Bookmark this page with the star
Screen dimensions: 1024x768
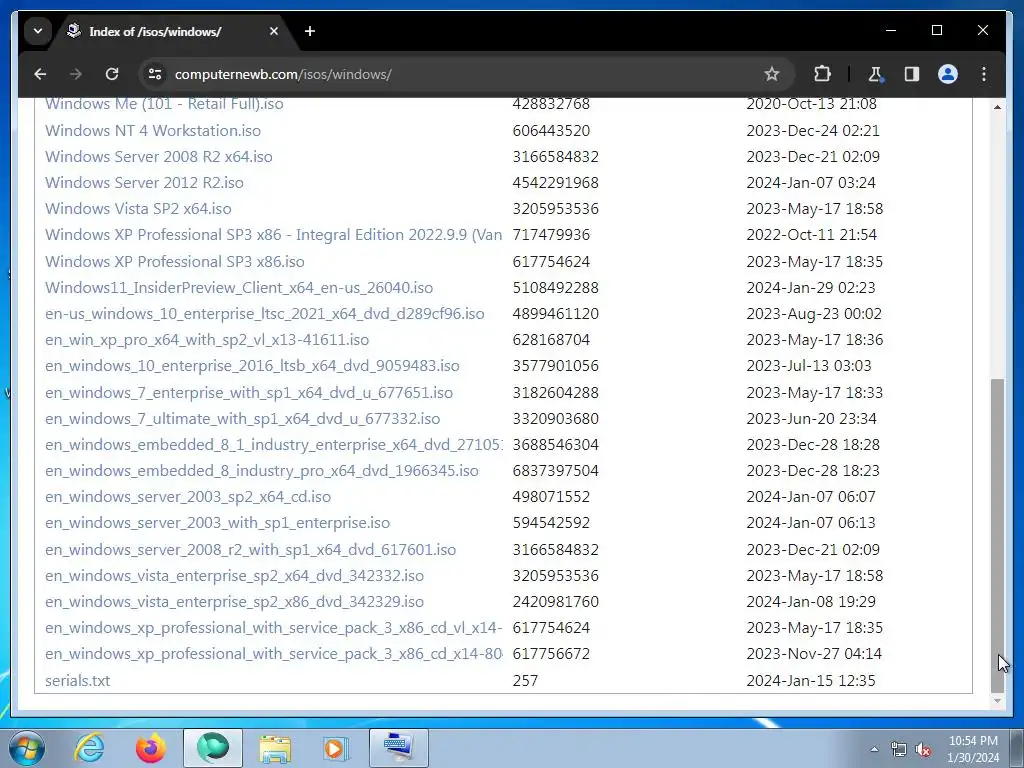[x=772, y=74]
